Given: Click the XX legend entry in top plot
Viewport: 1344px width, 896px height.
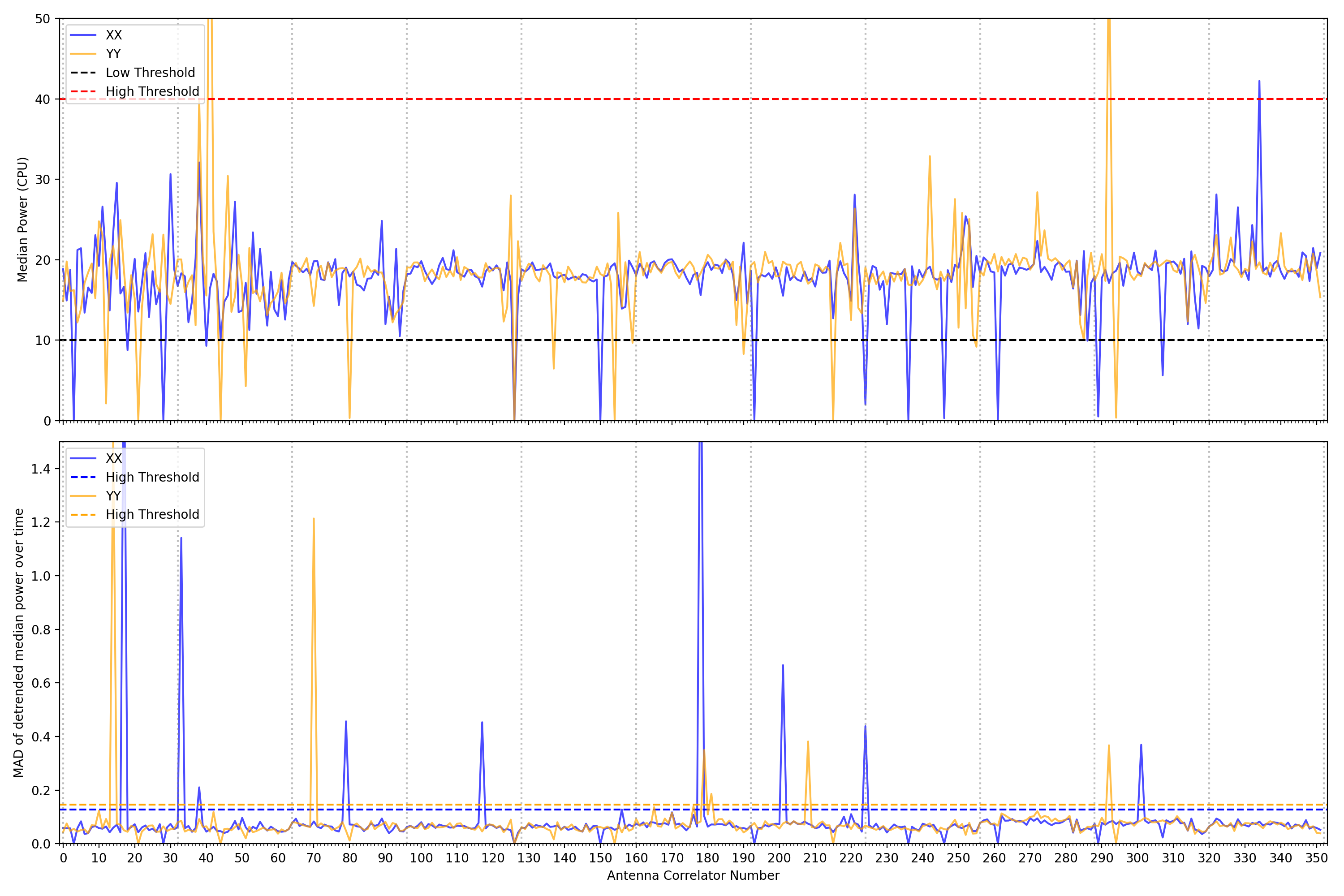Looking at the screenshot, I should 113,35.
